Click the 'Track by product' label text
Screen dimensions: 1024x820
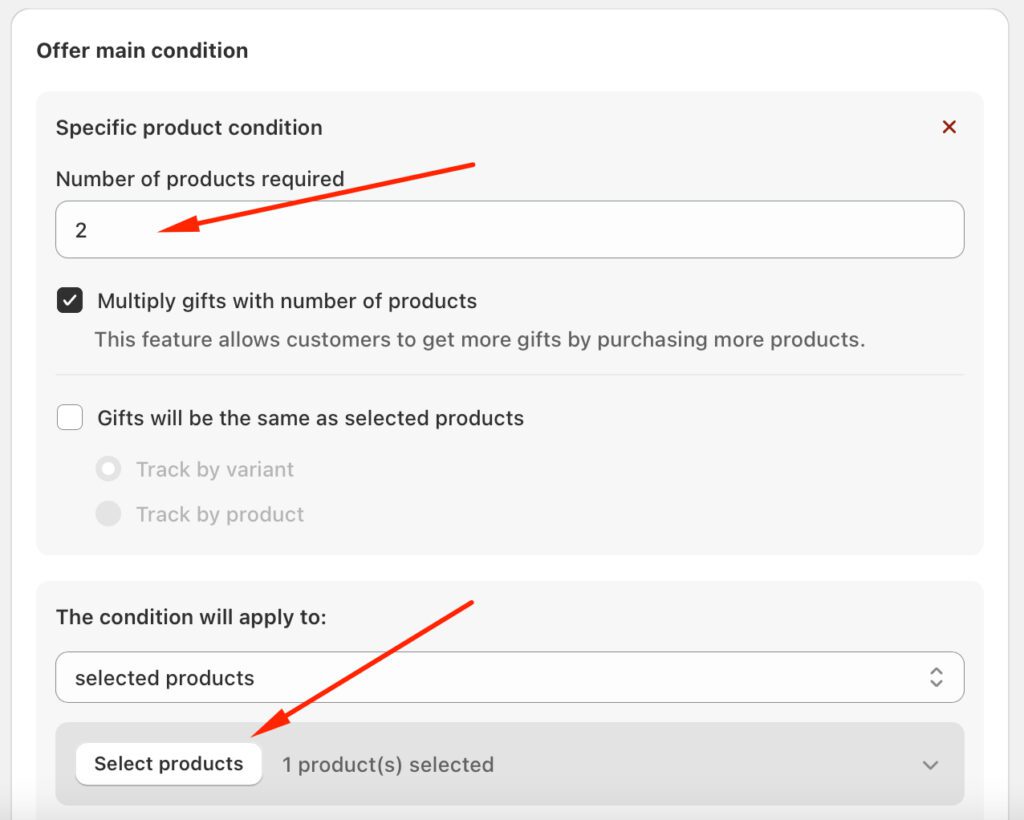tap(220, 514)
